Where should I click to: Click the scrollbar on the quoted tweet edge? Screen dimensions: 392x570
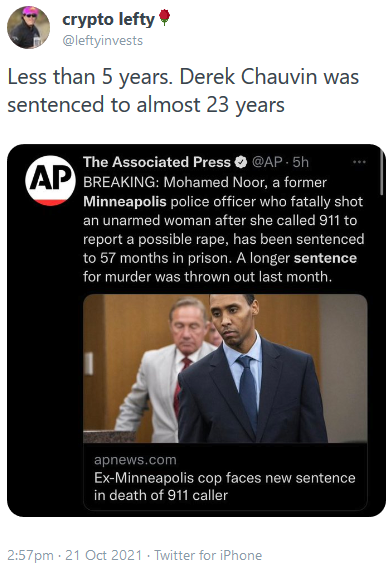381,172
